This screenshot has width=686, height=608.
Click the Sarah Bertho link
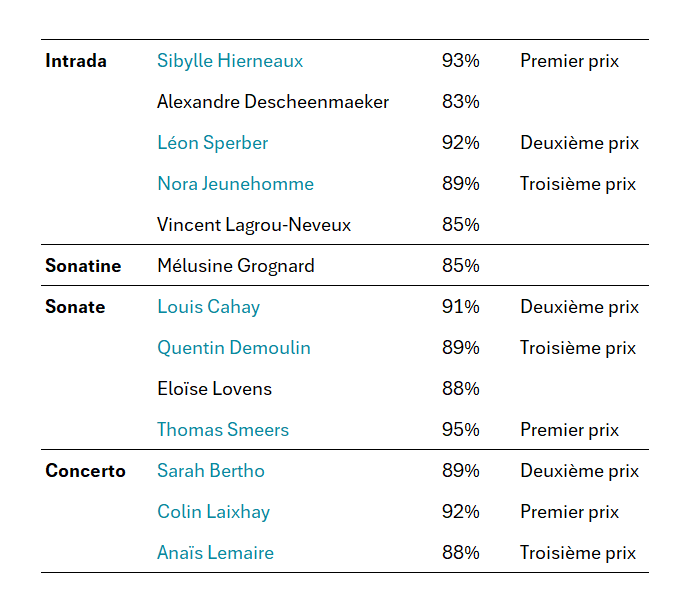pos(210,471)
